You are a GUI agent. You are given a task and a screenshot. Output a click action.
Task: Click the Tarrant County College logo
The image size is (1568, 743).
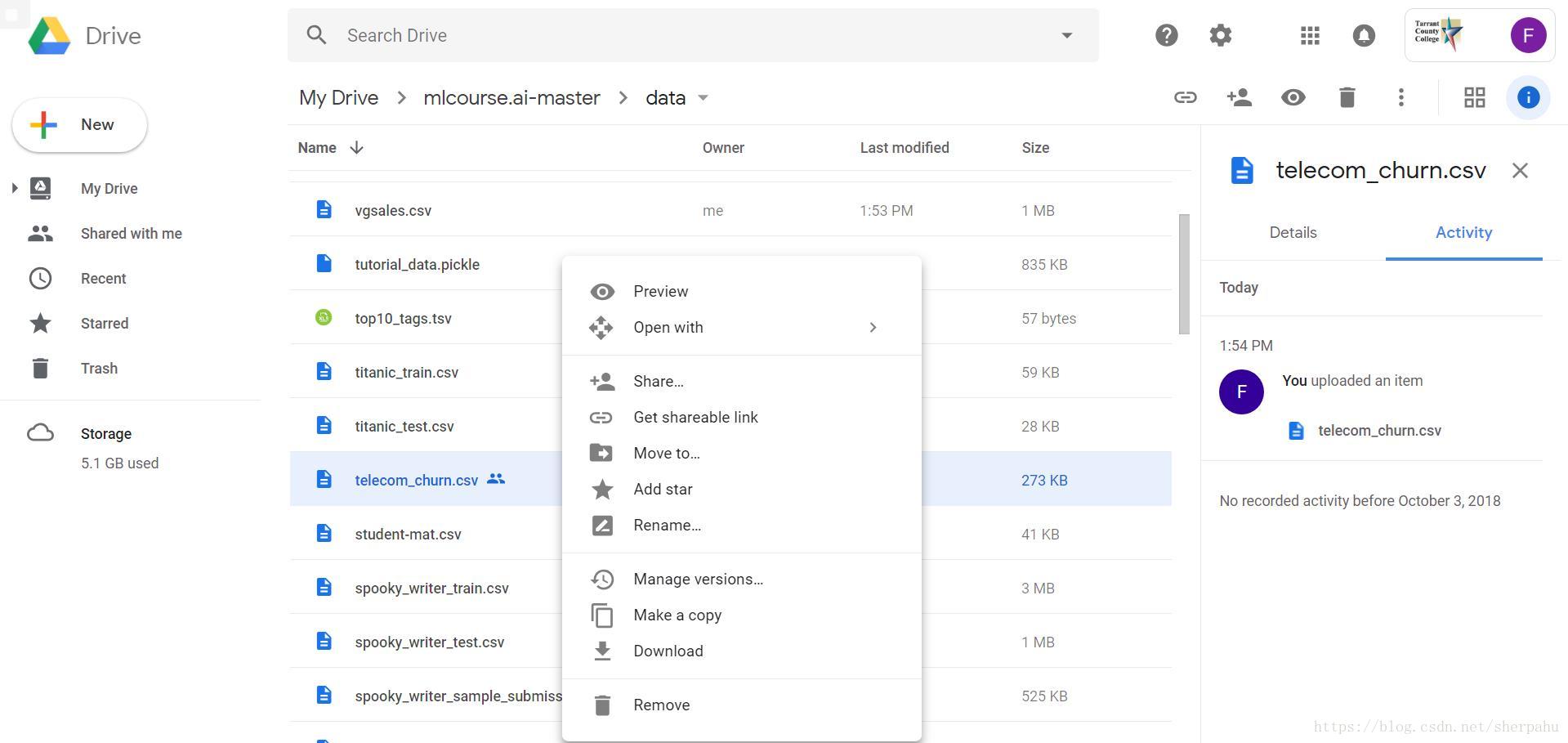click(x=1439, y=34)
